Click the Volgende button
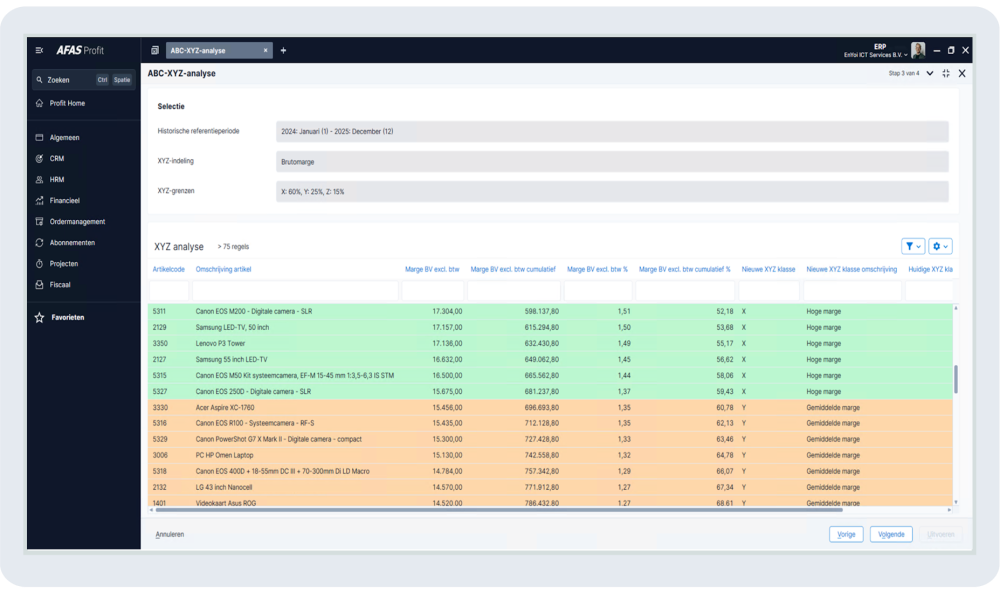The width and height of the screenshot is (1000, 593). pos(891,534)
